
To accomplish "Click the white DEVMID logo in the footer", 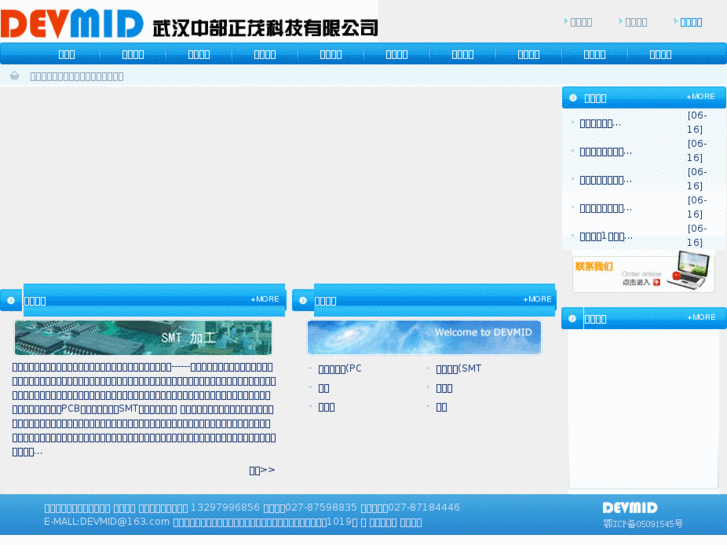I will (x=630, y=508).
